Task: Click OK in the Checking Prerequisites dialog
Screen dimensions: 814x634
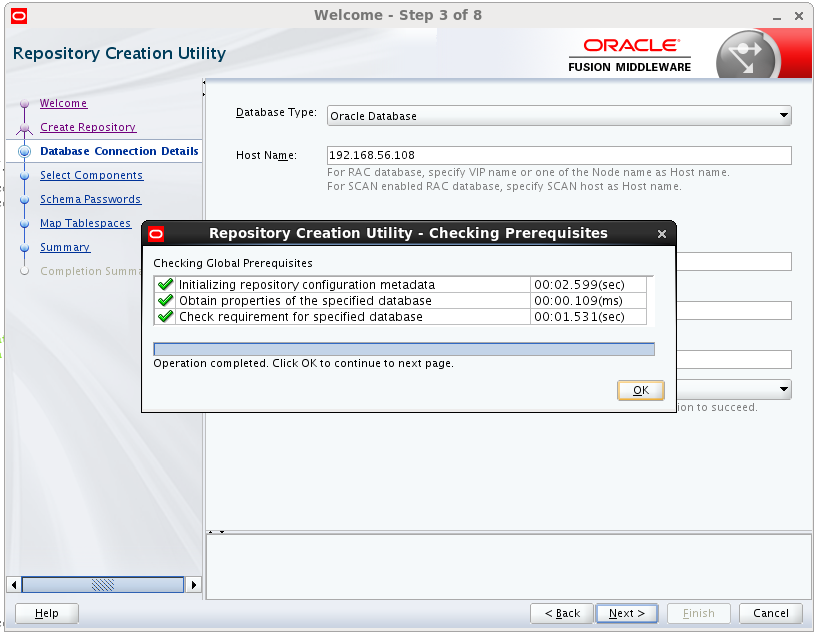Action: tap(641, 390)
